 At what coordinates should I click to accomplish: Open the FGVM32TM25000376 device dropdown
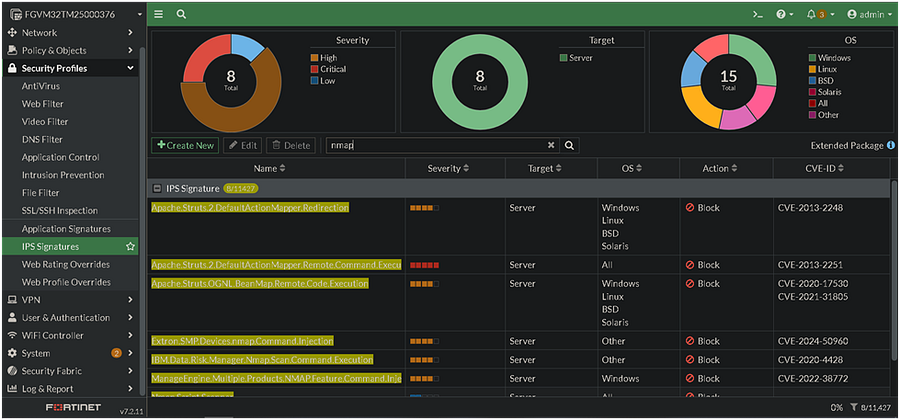(x=75, y=14)
